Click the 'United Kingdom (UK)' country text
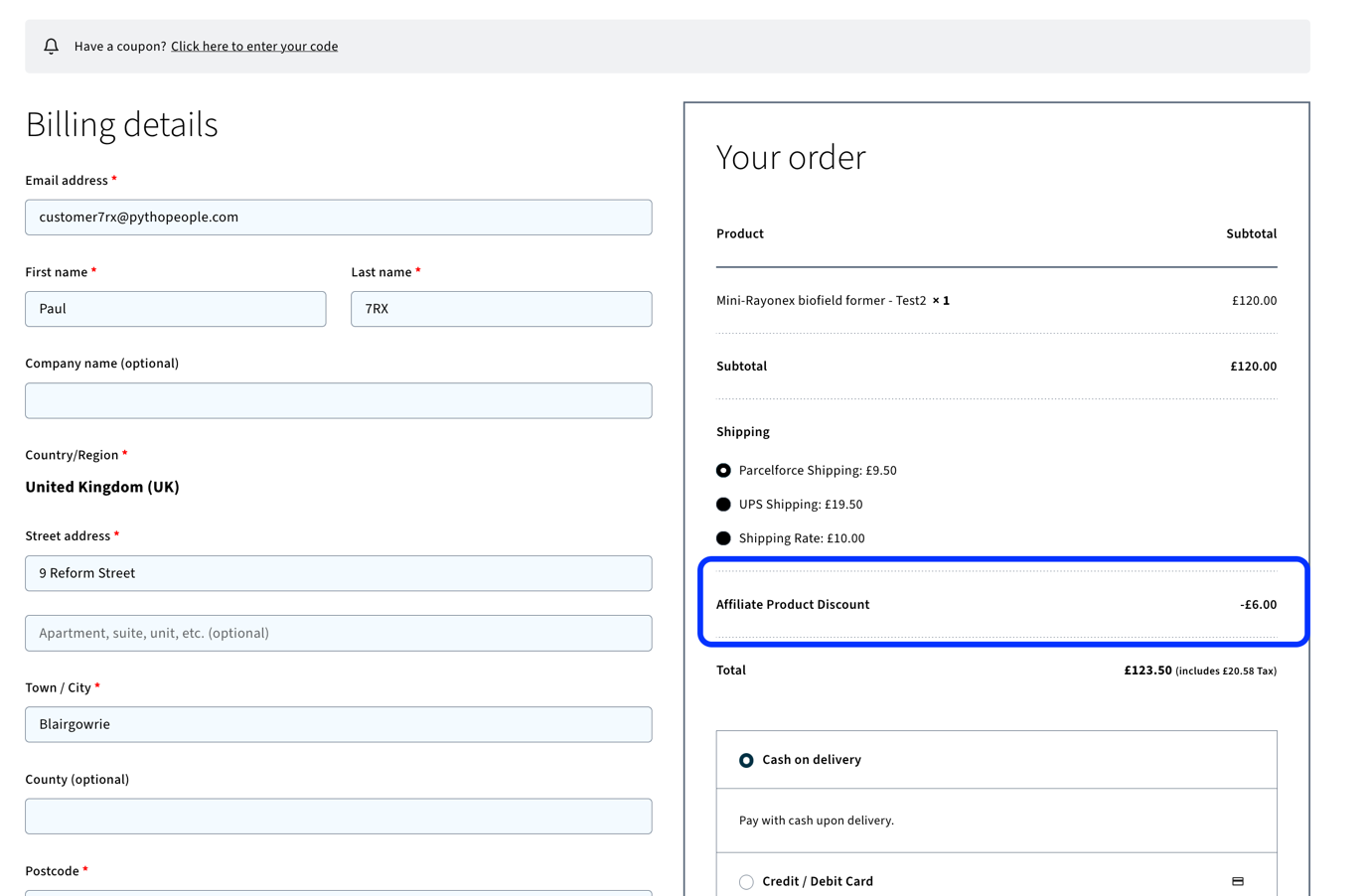 tap(102, 487)
